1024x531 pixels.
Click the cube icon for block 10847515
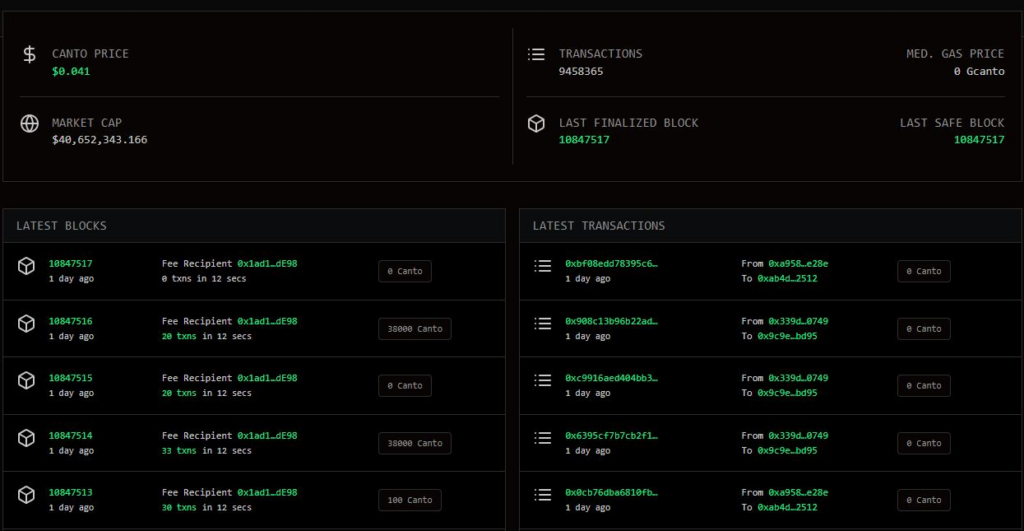coord(26,380)
